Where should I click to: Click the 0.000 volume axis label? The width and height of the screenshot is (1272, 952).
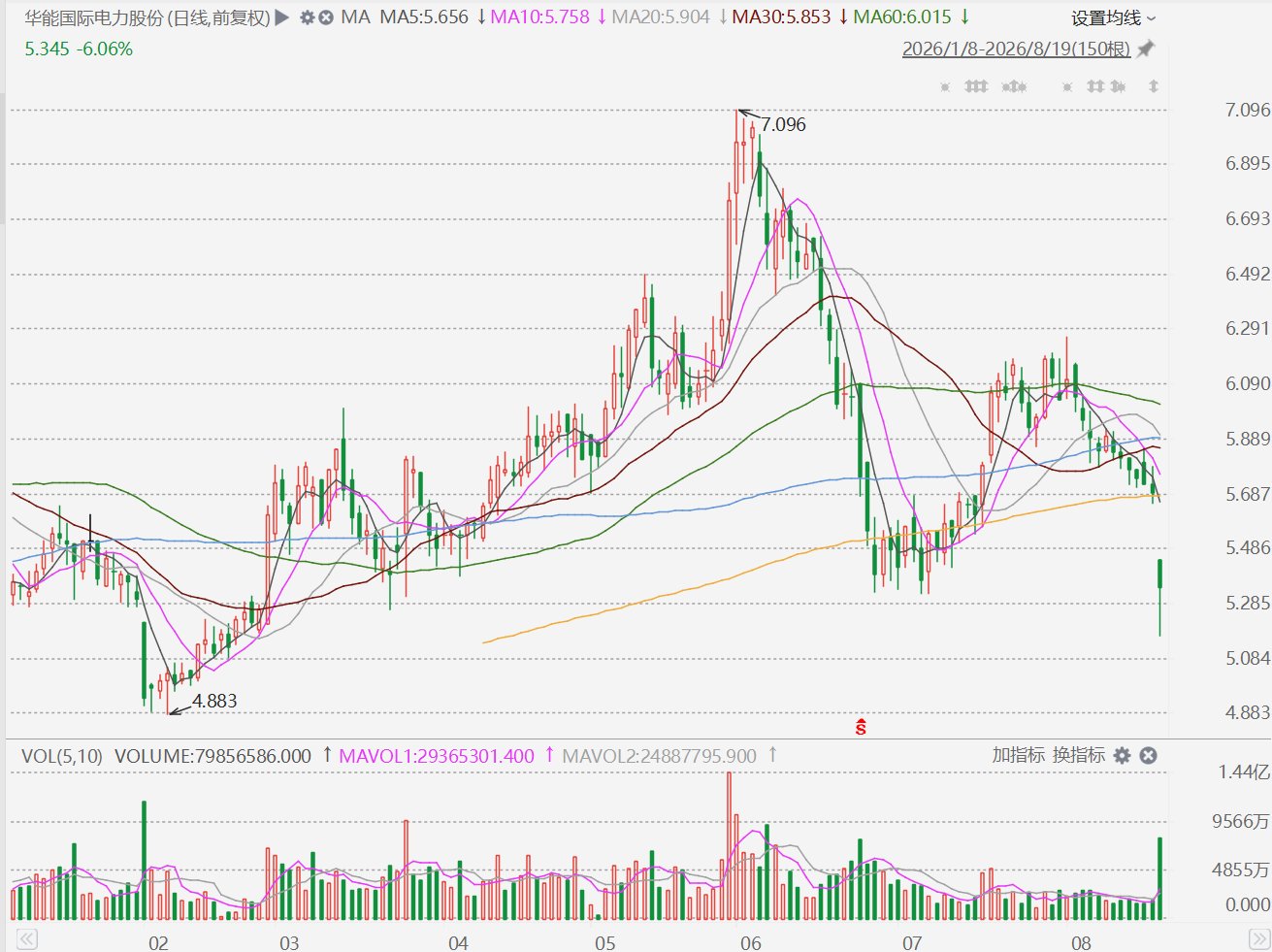point(1248,904)
